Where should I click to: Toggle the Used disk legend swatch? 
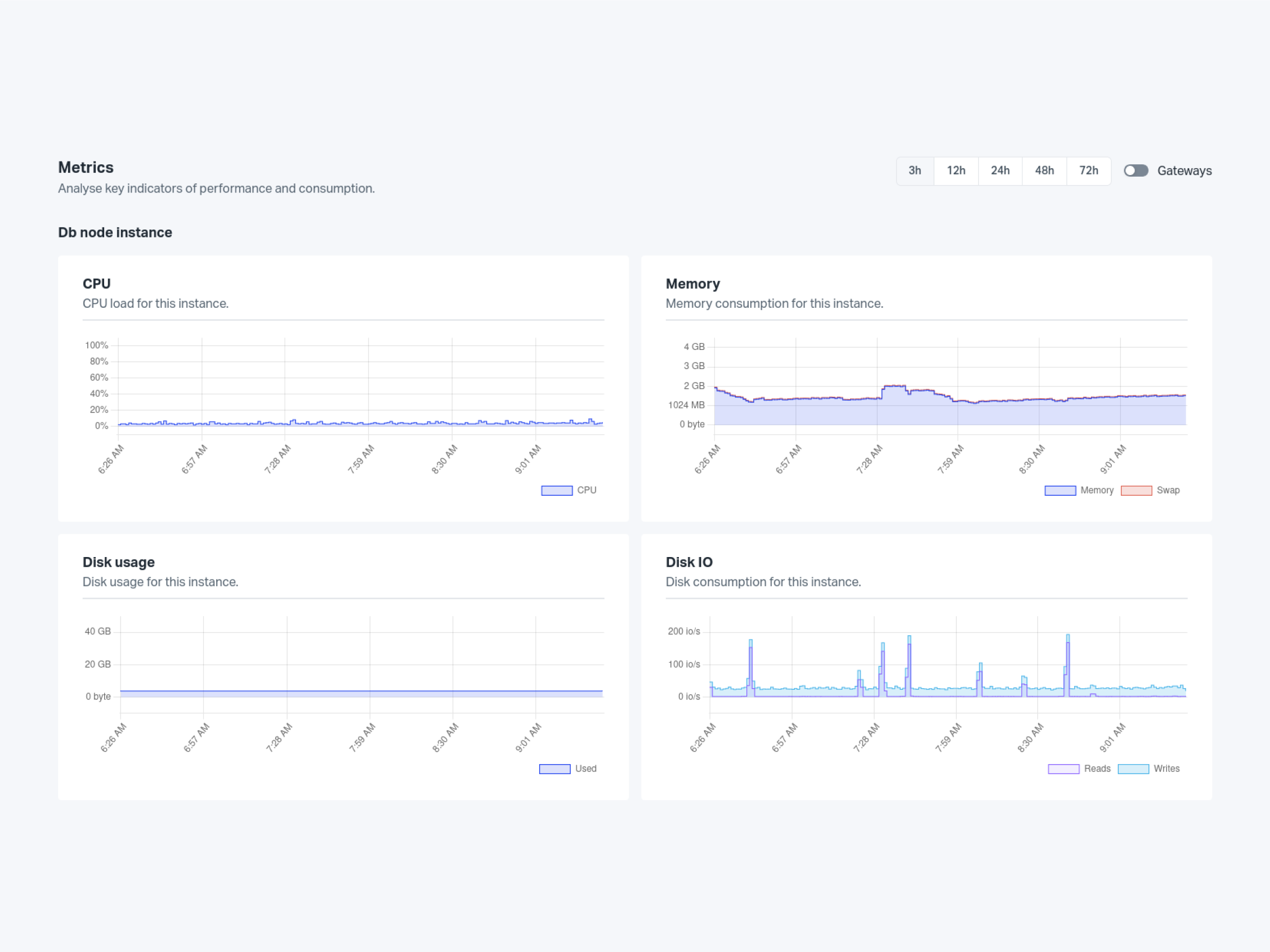(x=554, y=769)
